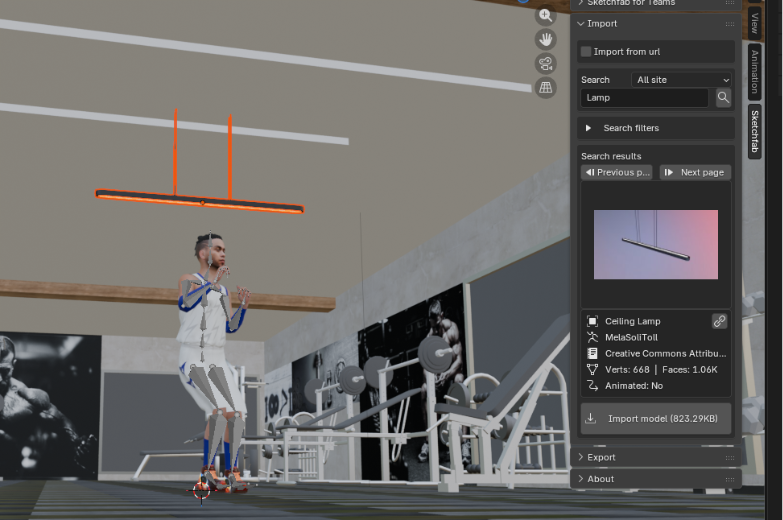This screenshot has height=520, width=783.
Task: Click Import model (823.29KB) button
Action: (656, 419)
